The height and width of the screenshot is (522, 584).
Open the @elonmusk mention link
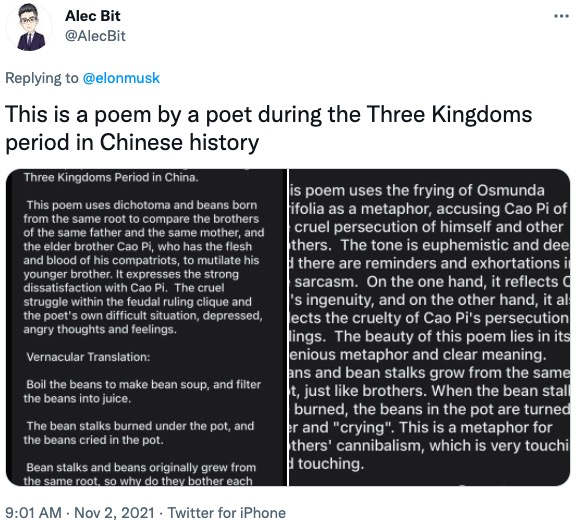pos(121,78)
